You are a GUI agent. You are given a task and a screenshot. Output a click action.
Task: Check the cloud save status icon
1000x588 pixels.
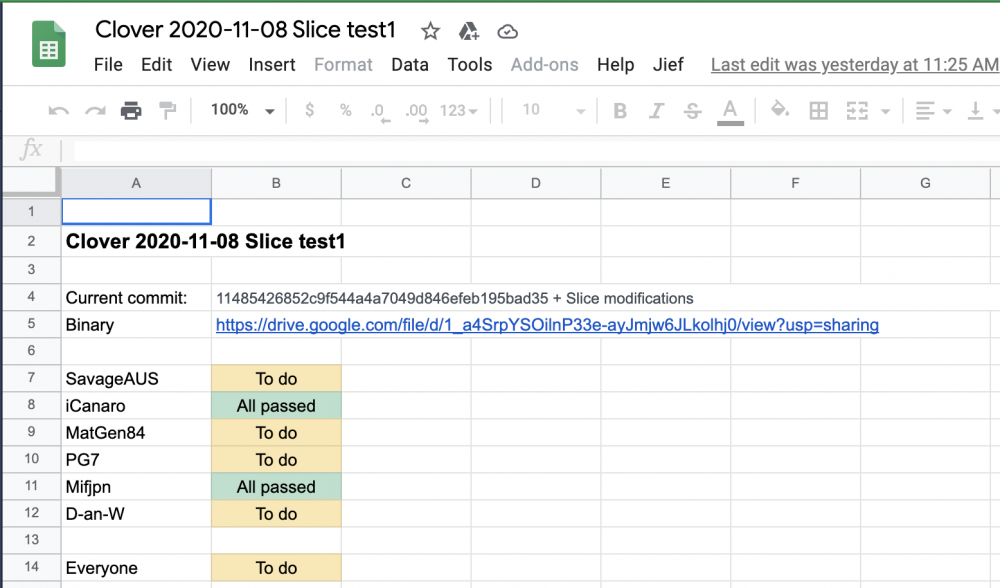pyautogui.click(x=508, y=31)
